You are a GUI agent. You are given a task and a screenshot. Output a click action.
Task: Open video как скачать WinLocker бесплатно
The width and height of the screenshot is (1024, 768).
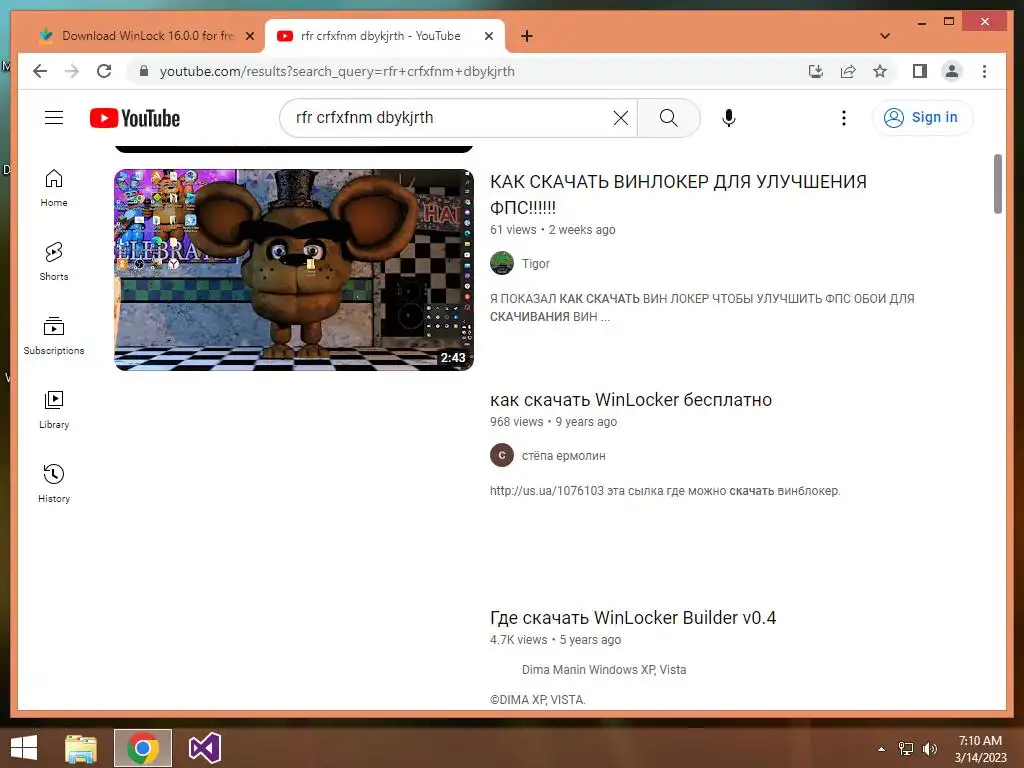[x=631, y=400]
